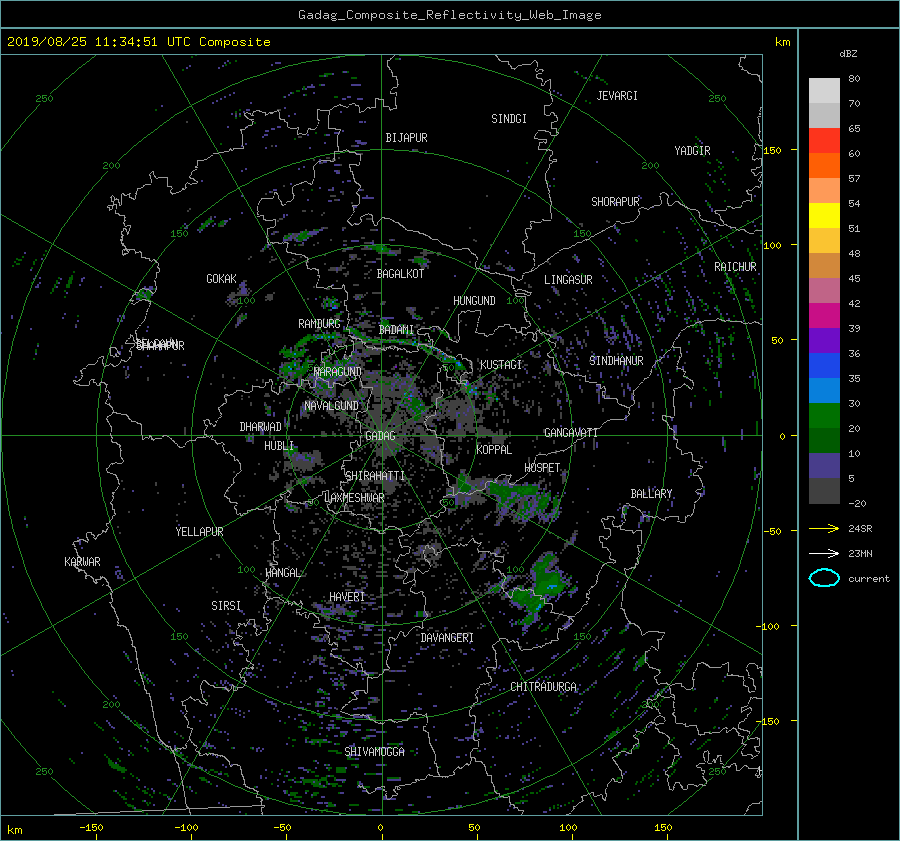
Task: Click the '-20' value in the dBZ legend
Action: (x=857, y=503)
